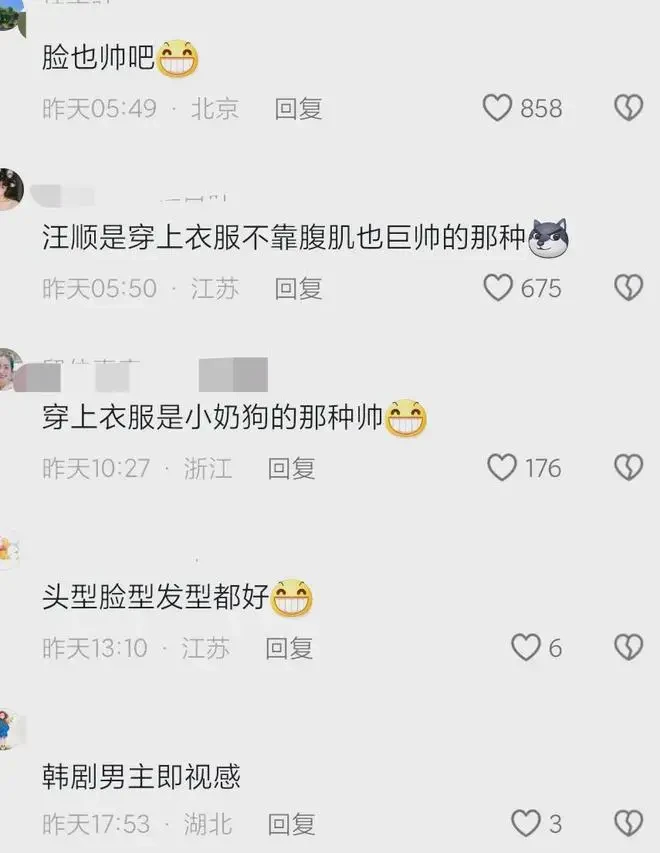Reply to the 穿上衣服是小奶狗 comment
The height and width of the screenshot is (853, 660).
[292, 469]
